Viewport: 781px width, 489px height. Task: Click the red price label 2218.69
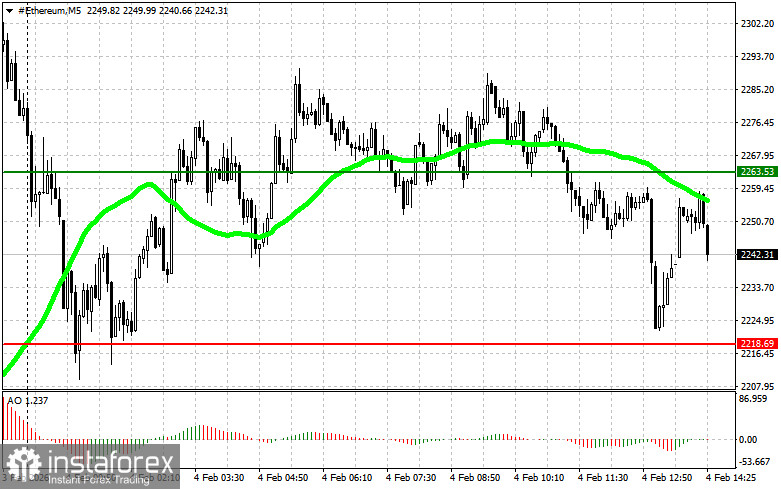757,344
